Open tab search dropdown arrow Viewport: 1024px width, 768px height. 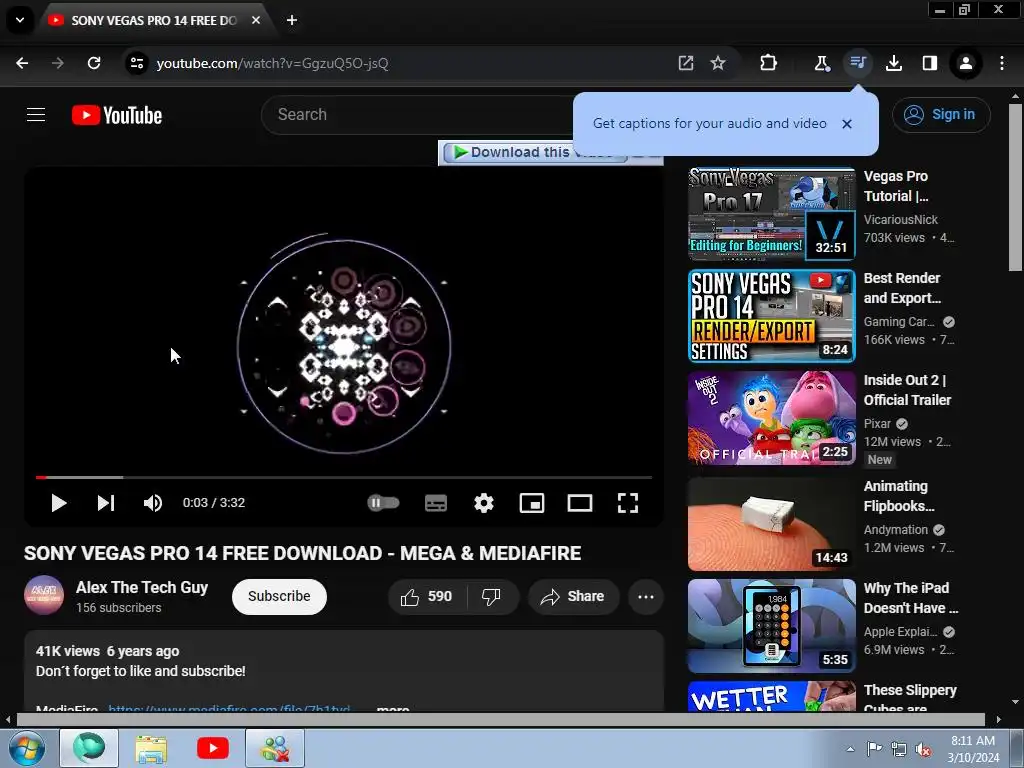pyautogui.click(x=20, y=20)
